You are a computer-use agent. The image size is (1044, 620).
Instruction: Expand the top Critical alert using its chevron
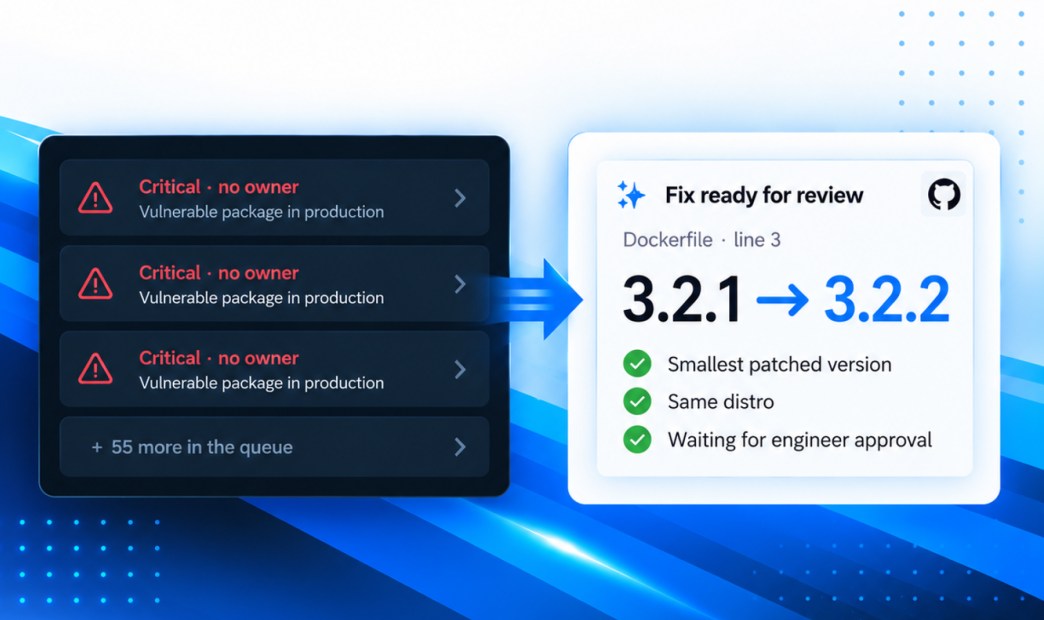pyautogui.click(x=459, y=198)
